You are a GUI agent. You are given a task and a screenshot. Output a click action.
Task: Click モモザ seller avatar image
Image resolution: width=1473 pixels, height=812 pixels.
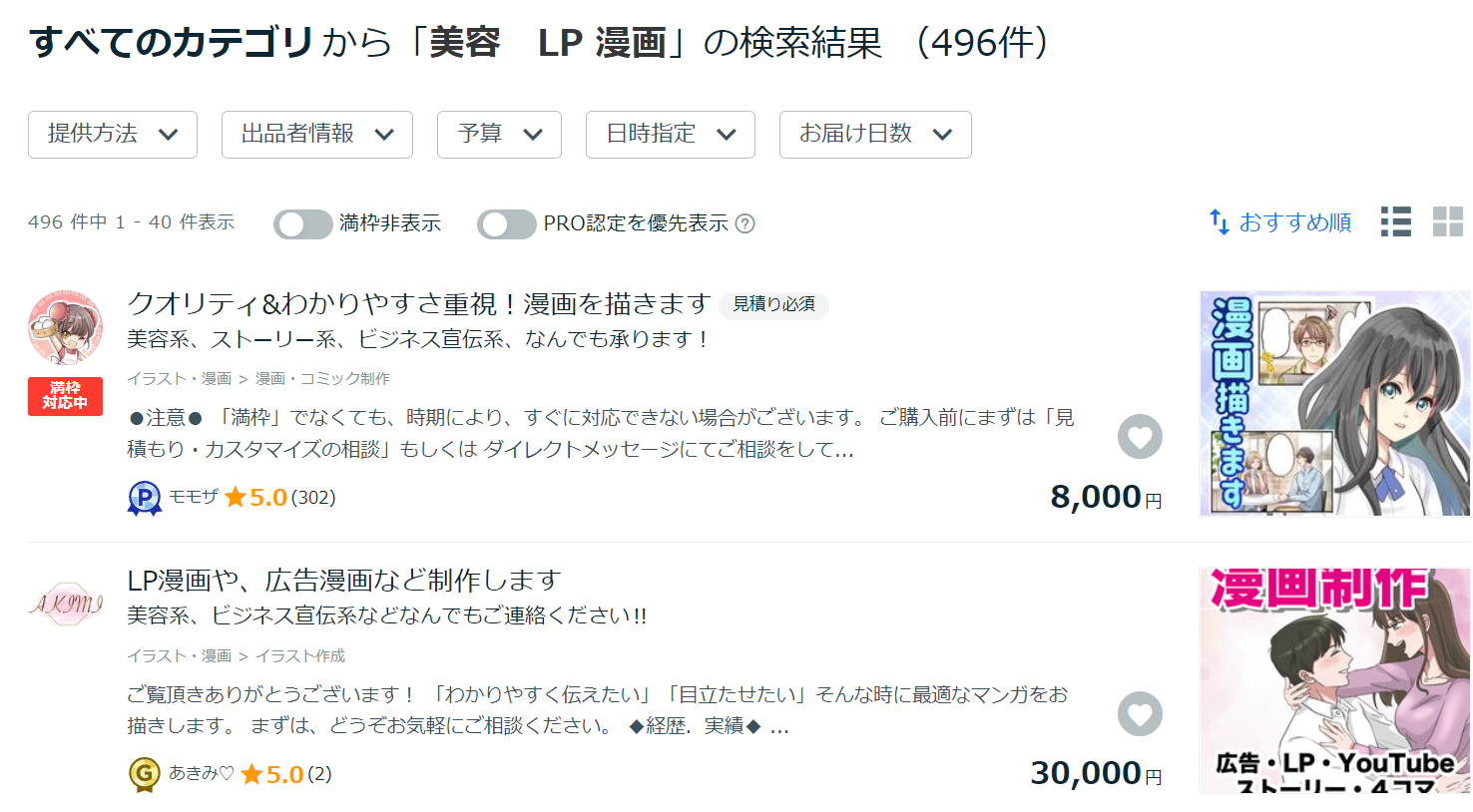66,328
